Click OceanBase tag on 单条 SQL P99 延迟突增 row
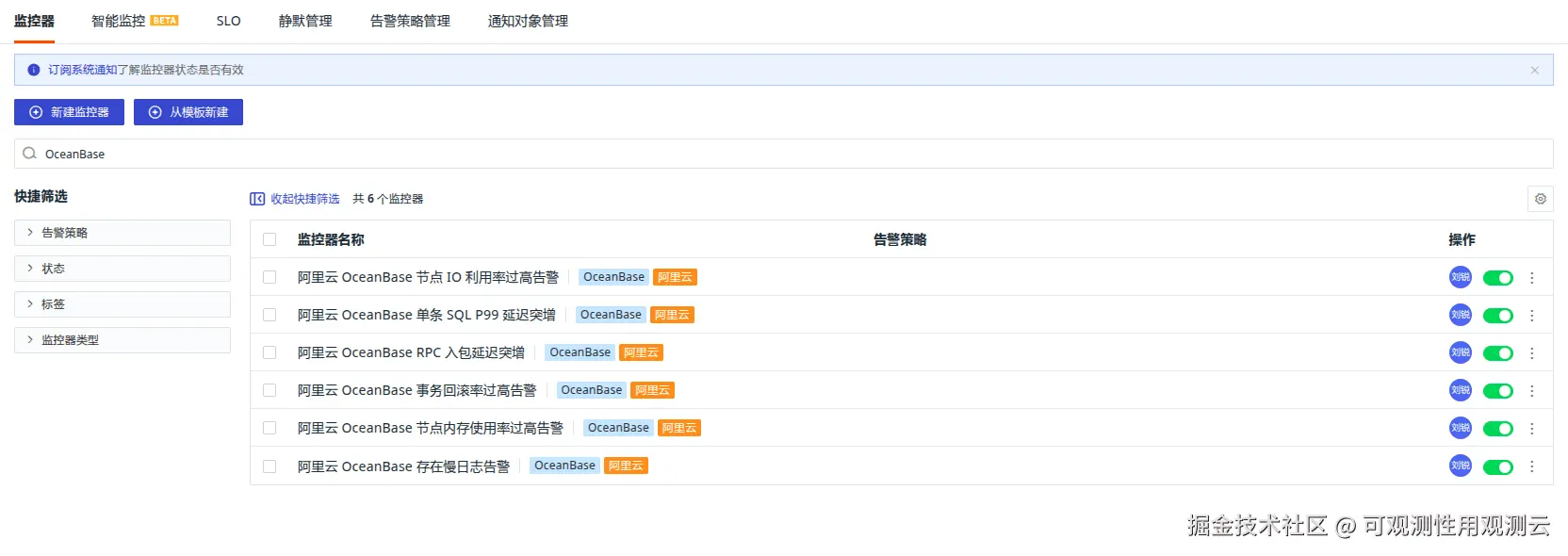This screenshot has height=556, width=1568. click(x=611, y=315)
